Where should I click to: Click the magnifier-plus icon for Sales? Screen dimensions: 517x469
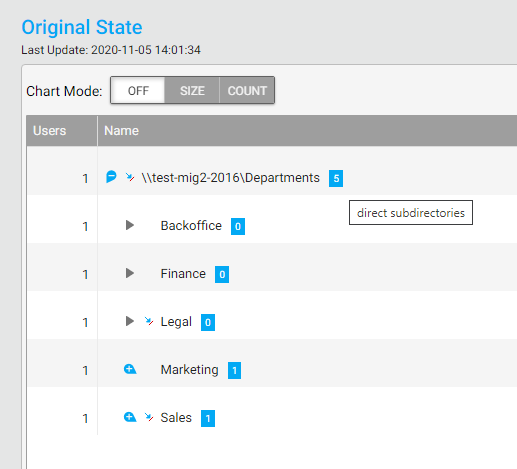[x=130, y=417]
